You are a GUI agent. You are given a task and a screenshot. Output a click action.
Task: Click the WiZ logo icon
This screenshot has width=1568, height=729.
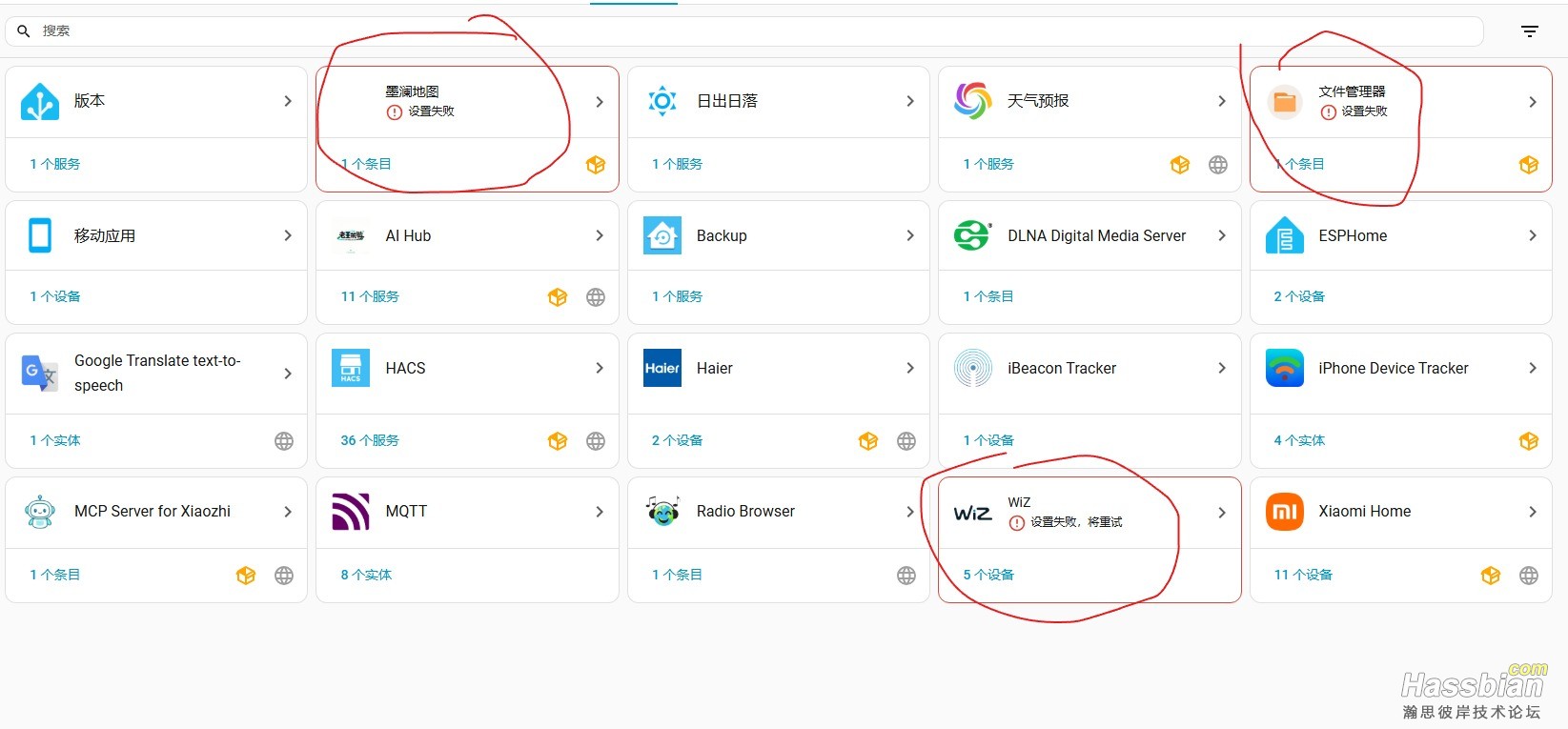click(x=973, y=513)
